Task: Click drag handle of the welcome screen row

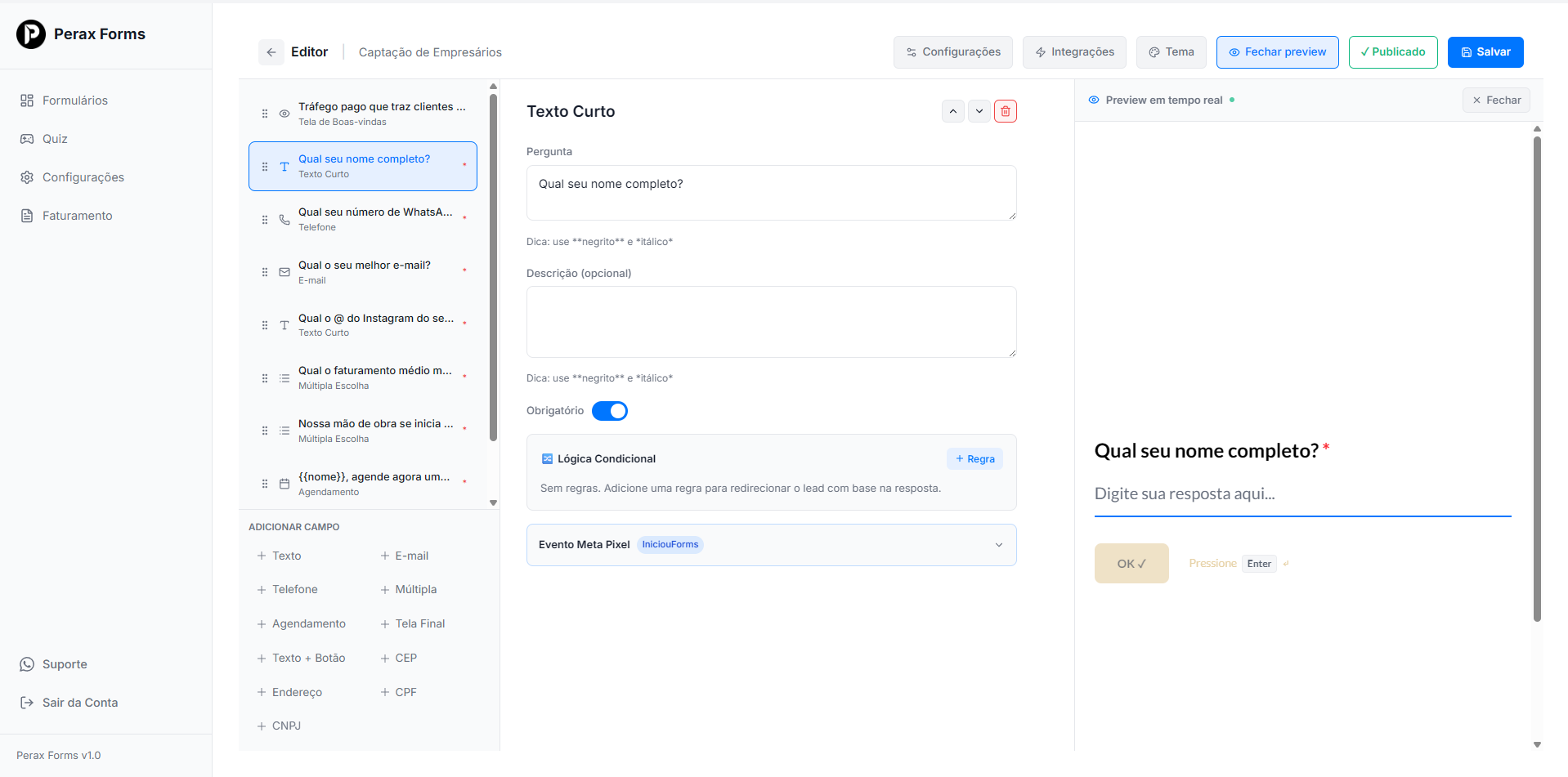Action: click(265, 114)
